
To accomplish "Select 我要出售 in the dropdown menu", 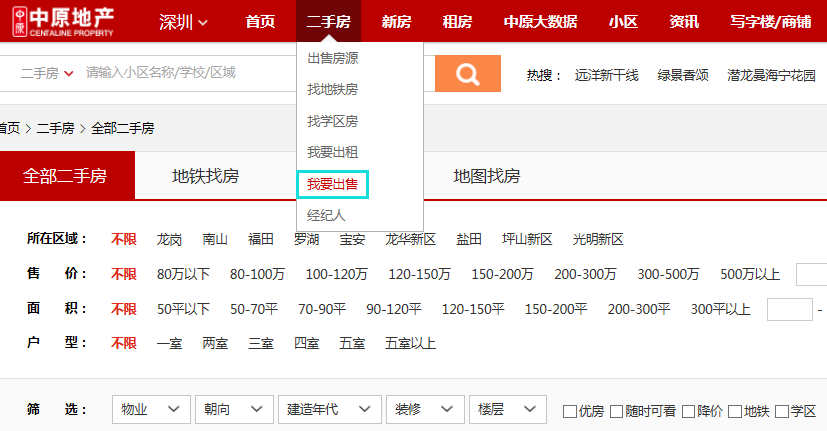I will coord(333,184).
